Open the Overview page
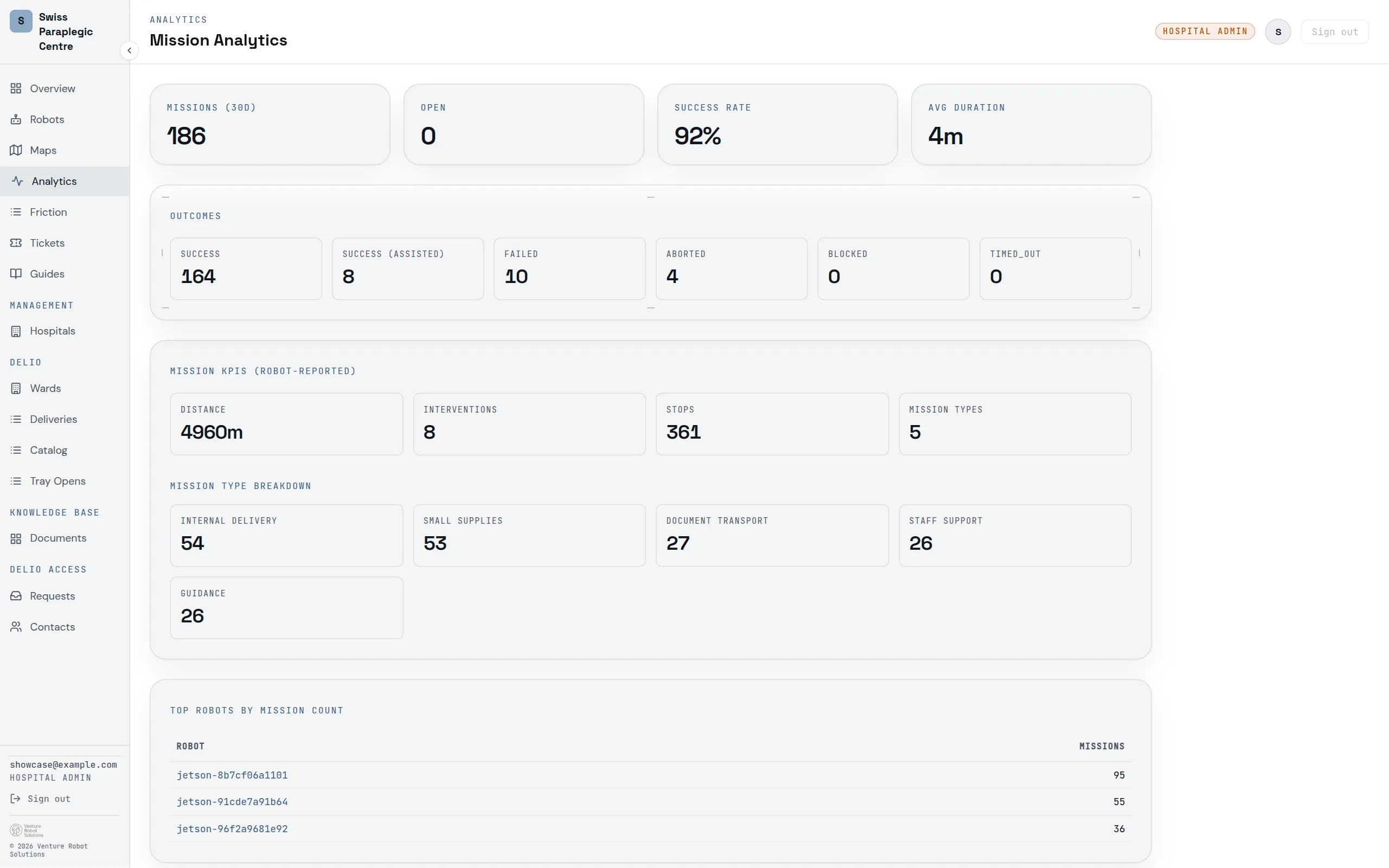Screen dimensions: 1389x868 point(65,88)
